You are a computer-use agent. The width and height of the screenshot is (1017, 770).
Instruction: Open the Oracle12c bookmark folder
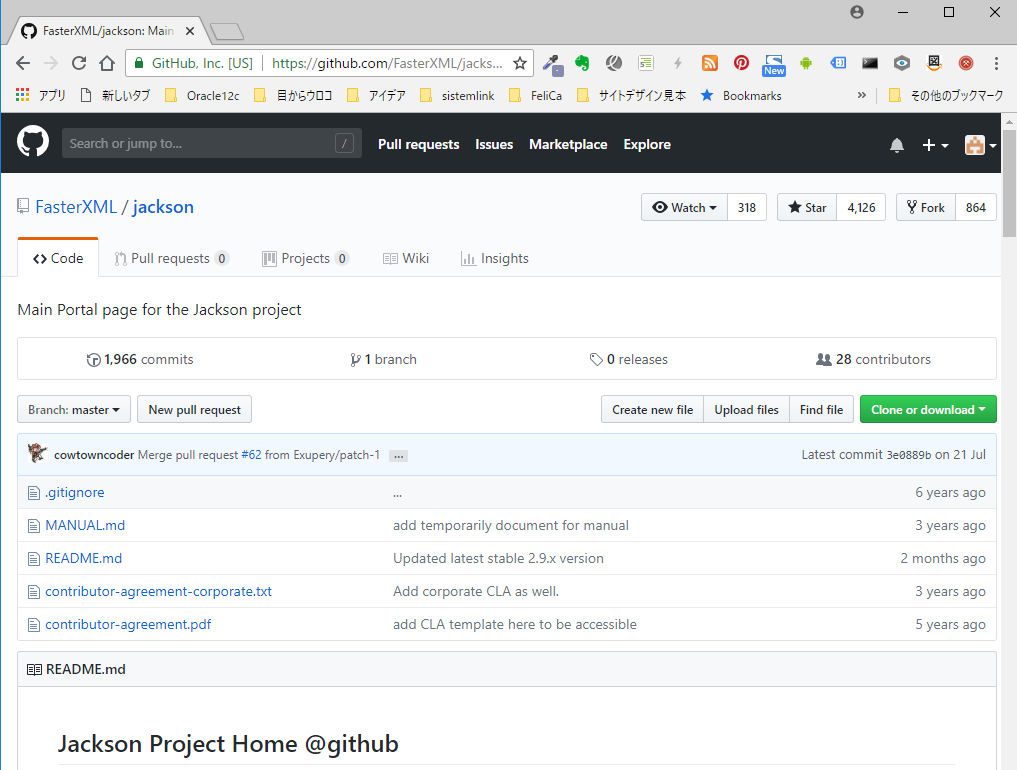tap(202, 95)
